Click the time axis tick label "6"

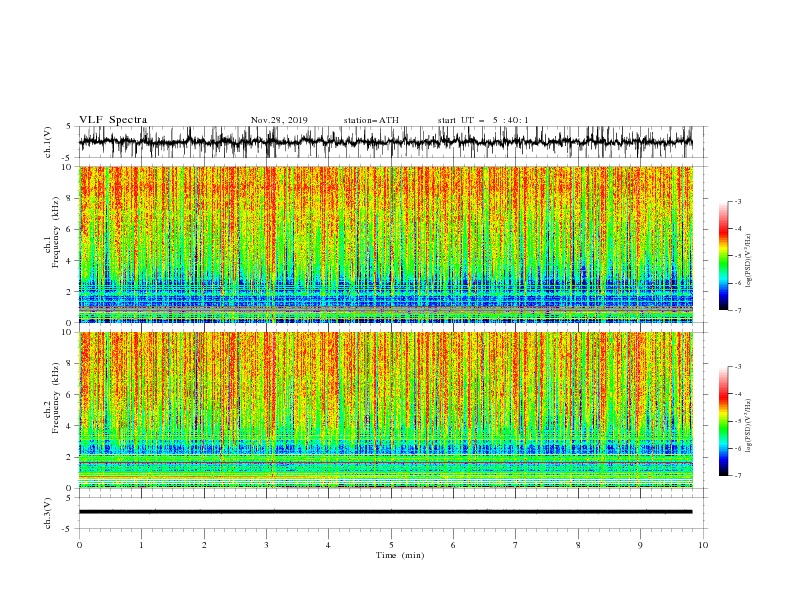tap(453, 545)
